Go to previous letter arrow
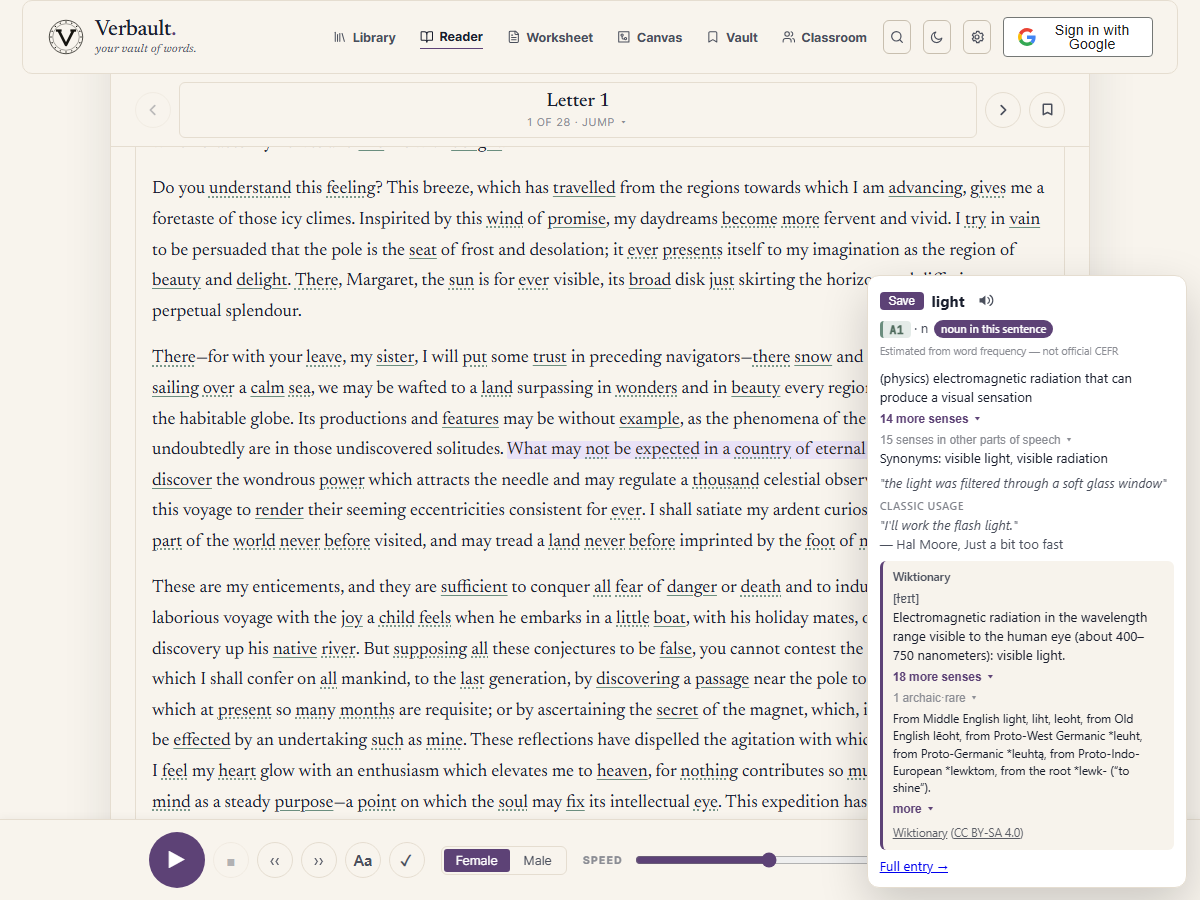The image size is (1200, 900). click(x=153, y=110)
